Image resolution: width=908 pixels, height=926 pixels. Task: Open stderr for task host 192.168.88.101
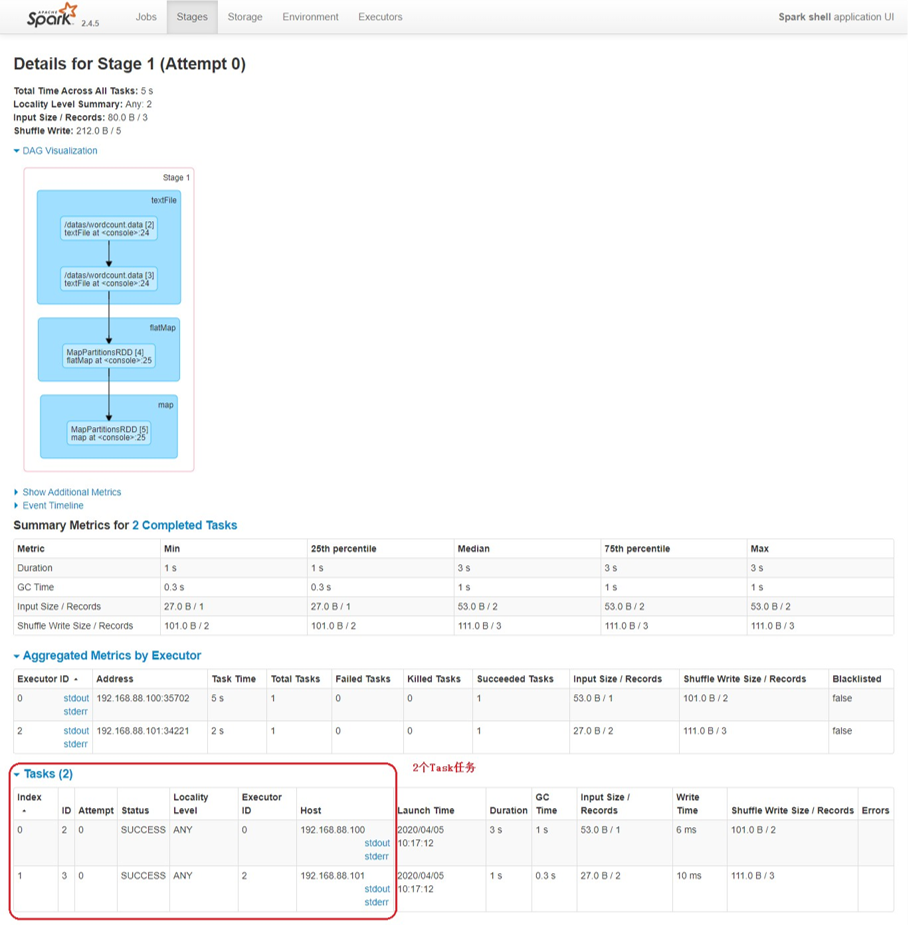click(376, 902)
